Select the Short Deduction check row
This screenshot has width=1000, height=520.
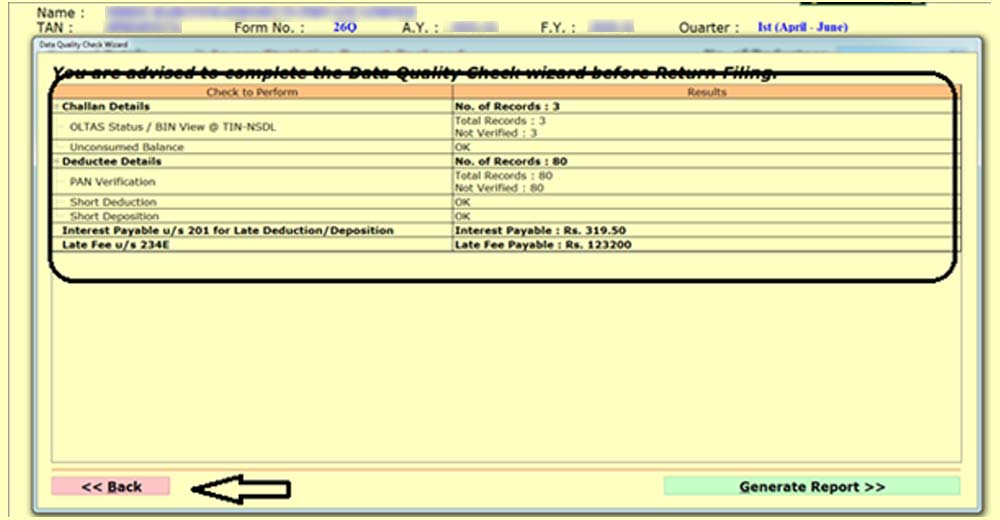pyautogui.click(x=507, y=202)
